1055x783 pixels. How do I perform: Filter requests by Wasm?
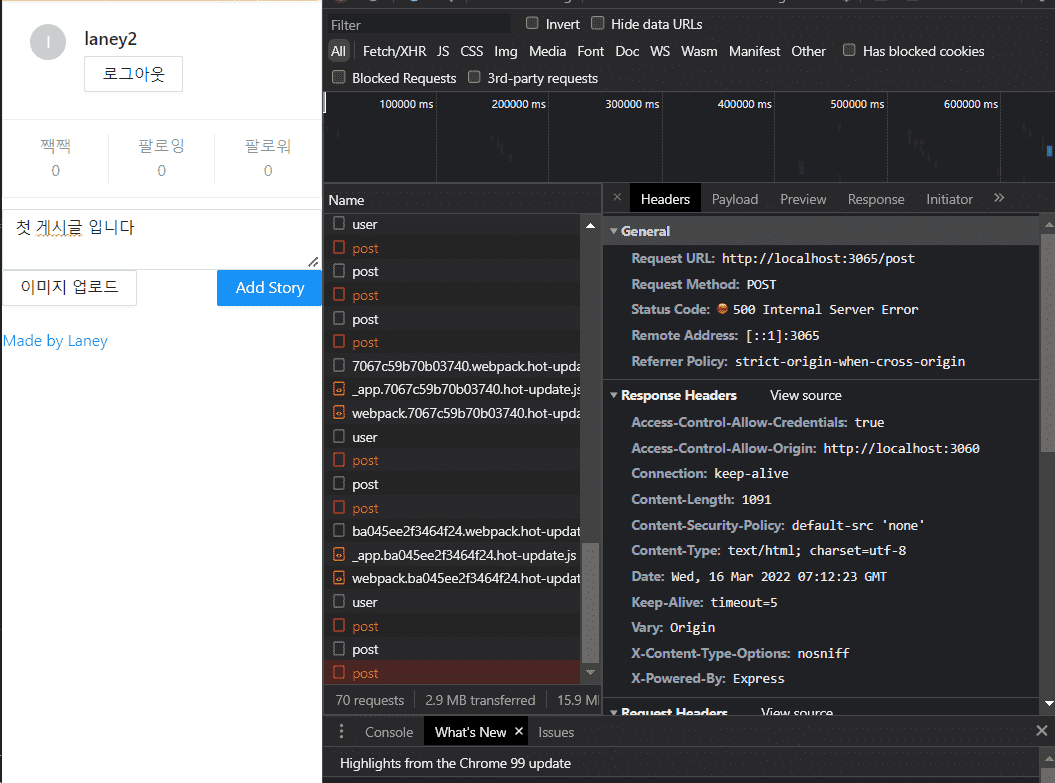point(699,51)
